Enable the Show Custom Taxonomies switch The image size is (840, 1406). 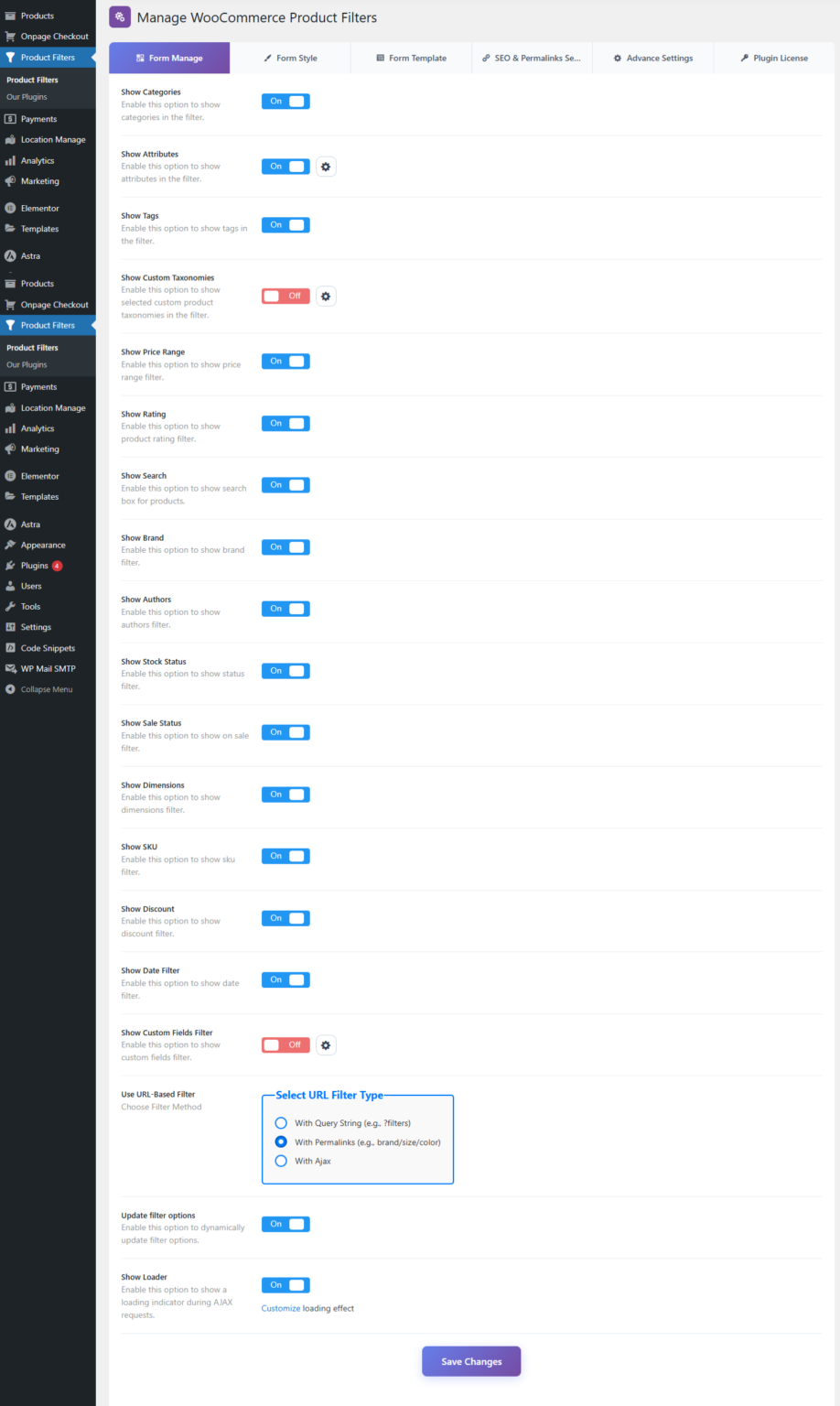click(285, 297)
